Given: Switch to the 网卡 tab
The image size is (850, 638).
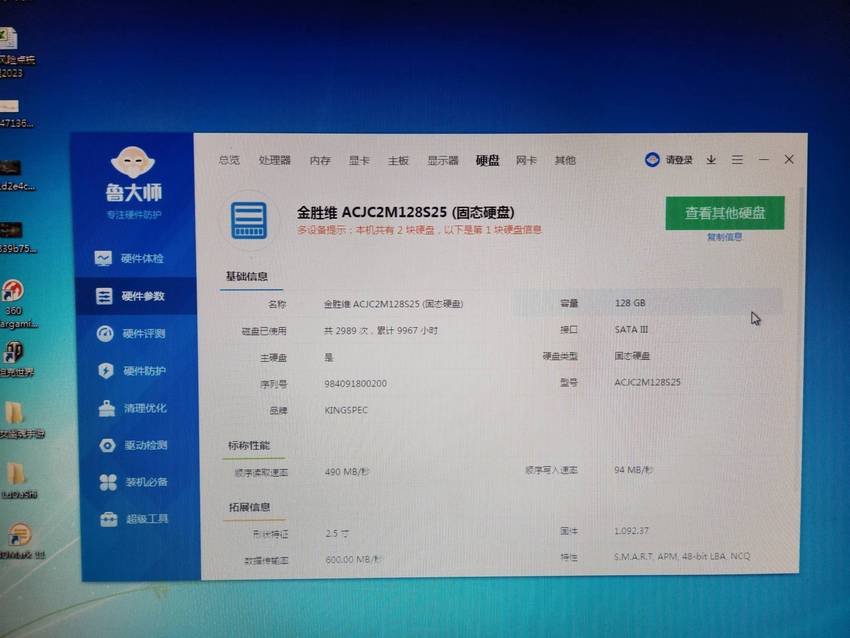Looking at the screenshot, I should (x=526, y=160).
